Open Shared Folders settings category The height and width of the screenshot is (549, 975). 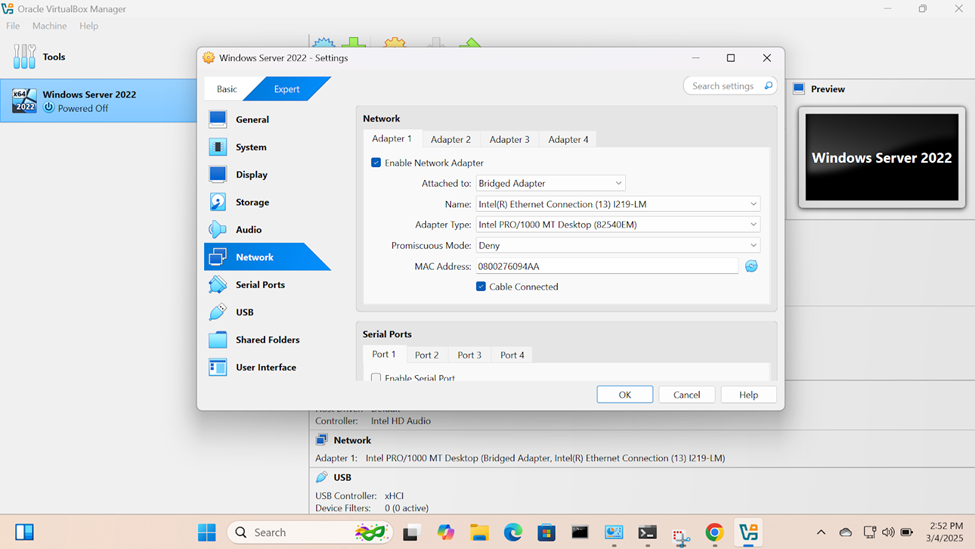(x=267, y=339)
